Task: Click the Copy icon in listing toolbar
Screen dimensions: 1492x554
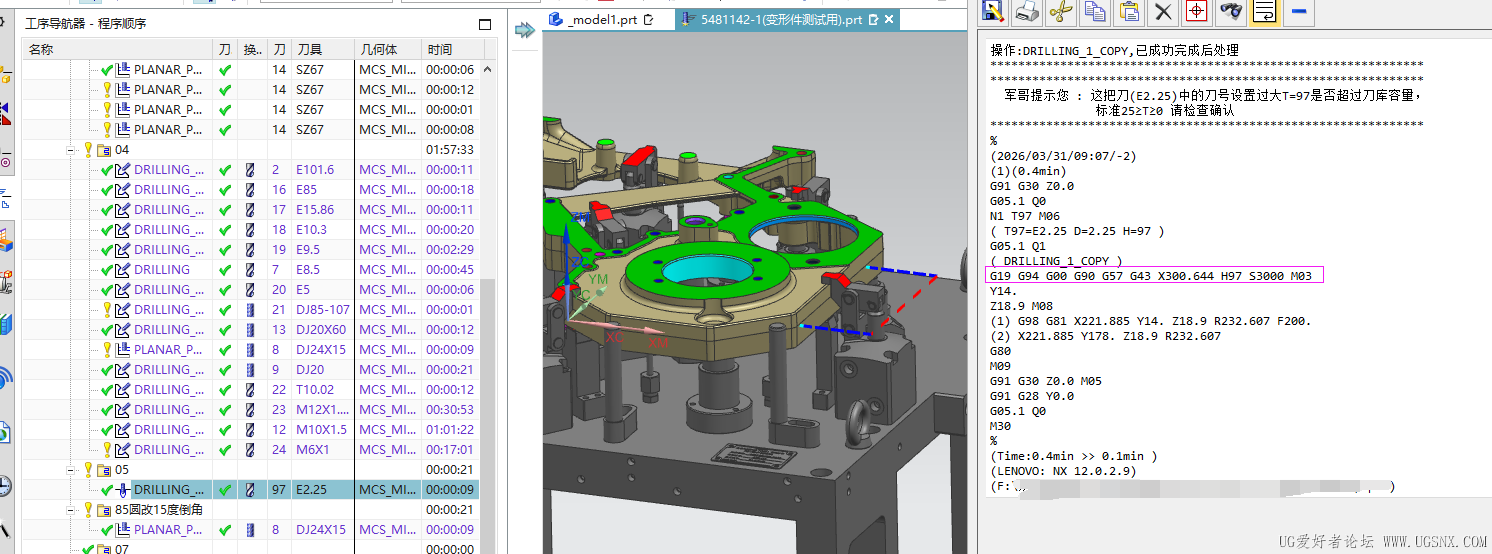Action: [x=1095, y=11]
